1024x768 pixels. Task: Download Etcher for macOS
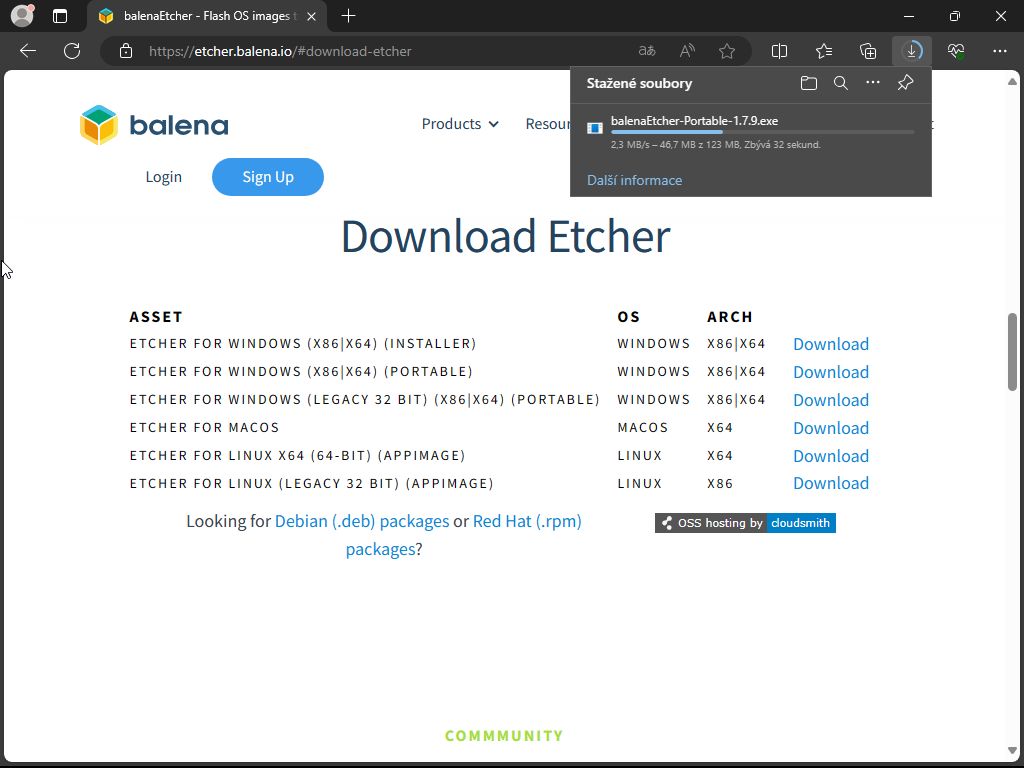tap(830, 428)
